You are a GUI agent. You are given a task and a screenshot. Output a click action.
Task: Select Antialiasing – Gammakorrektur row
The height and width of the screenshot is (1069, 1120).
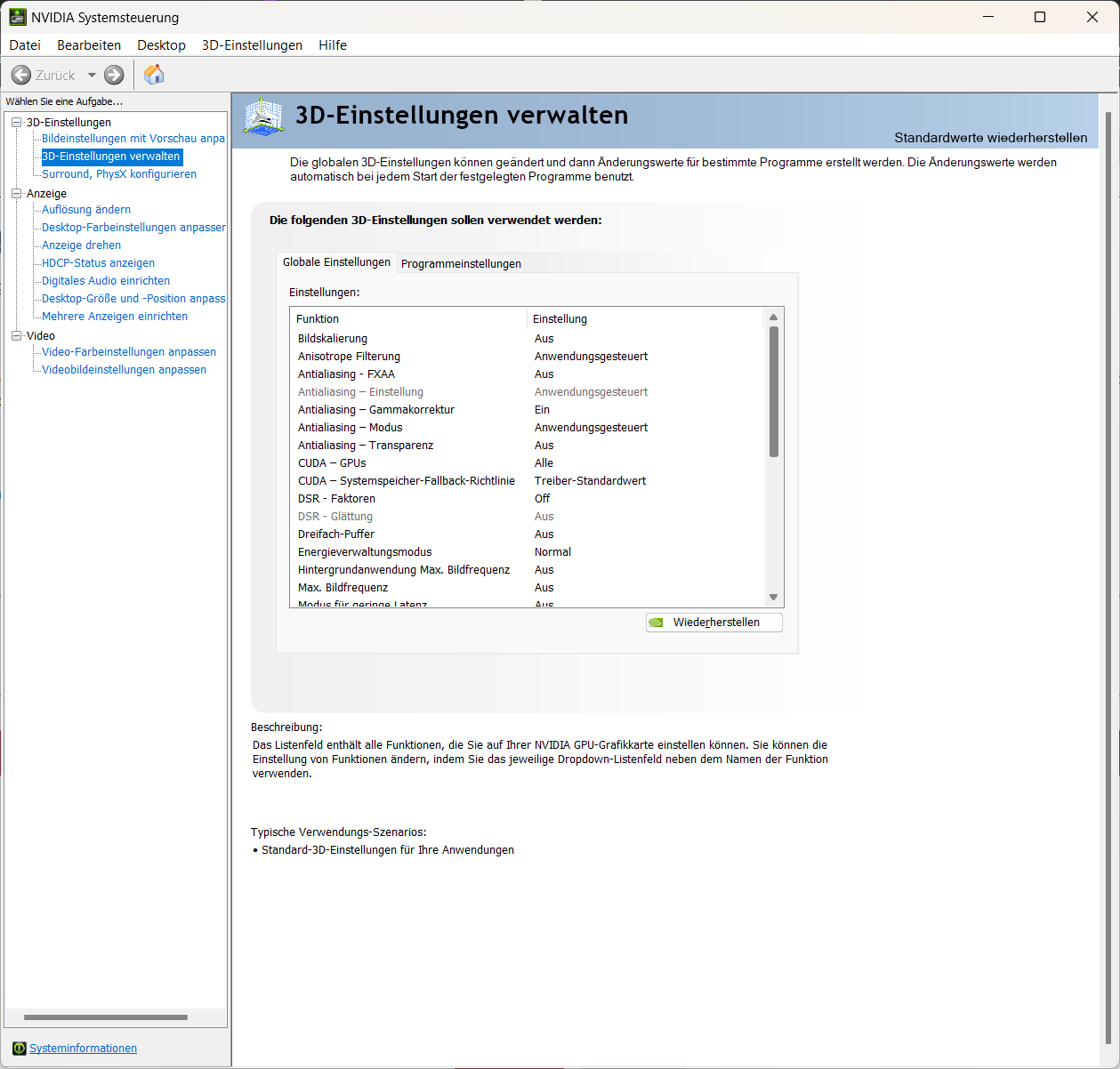528,410
